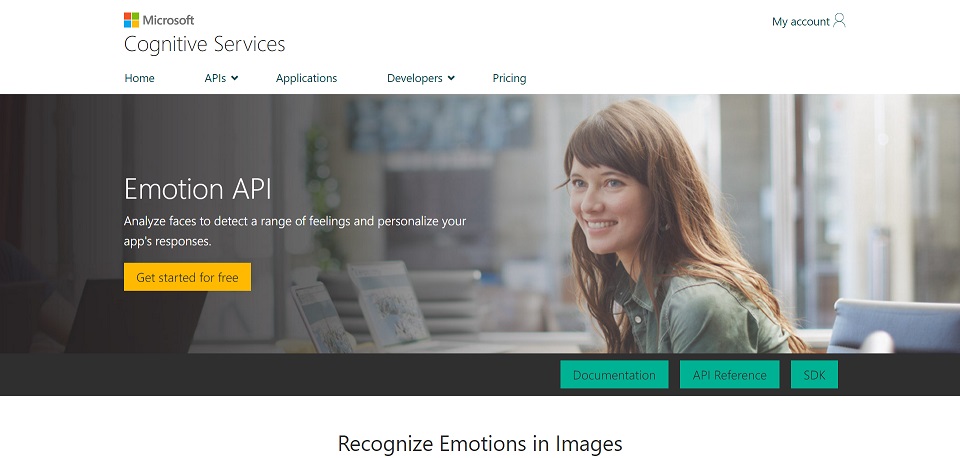This screenshot has height=458, width=960.
Task: Expand the chevron next to Developers
Action: [x=451, y=78]
